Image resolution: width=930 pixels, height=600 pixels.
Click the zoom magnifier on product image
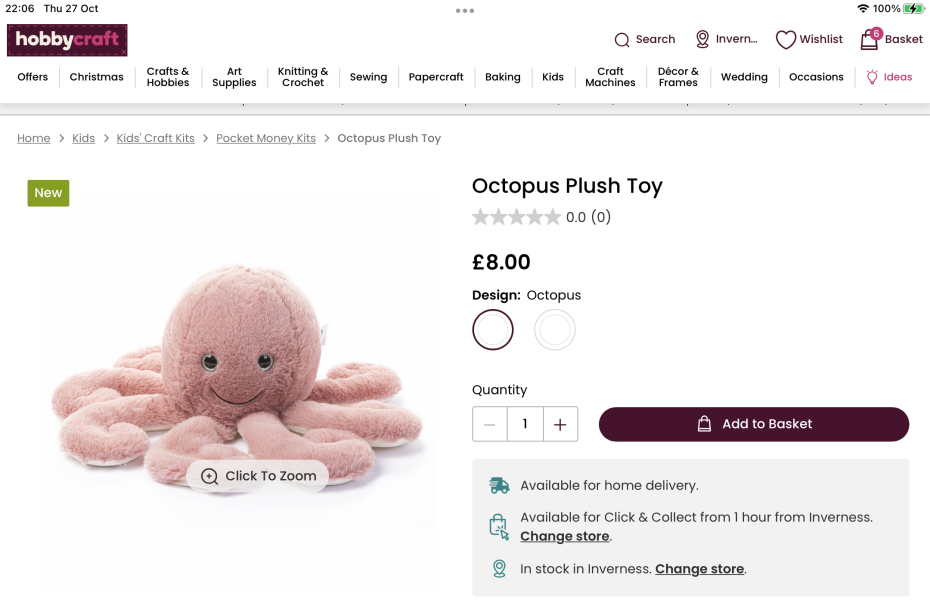click(209, 477)
